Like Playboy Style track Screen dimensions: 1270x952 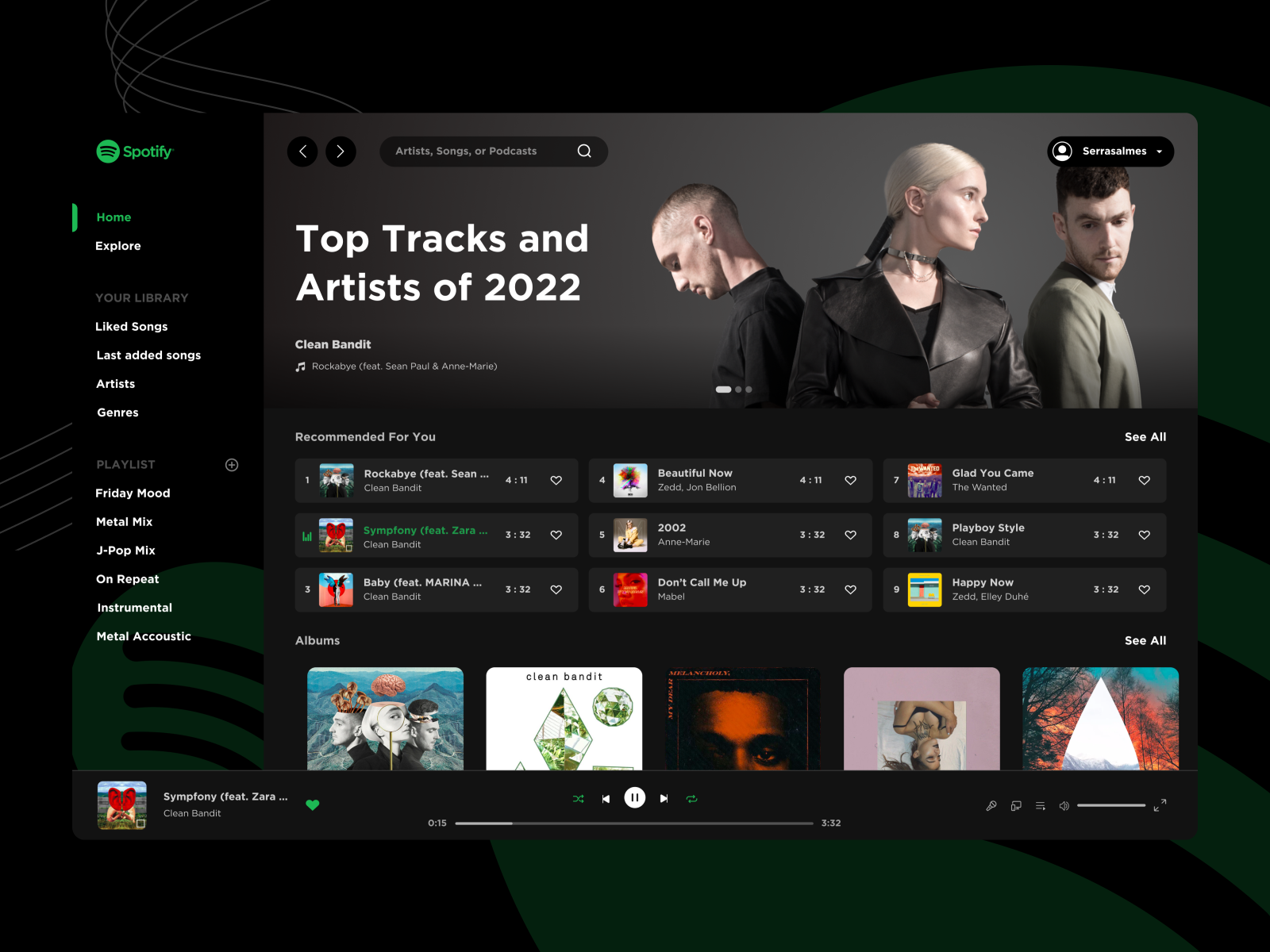[x=1144, y=535]
